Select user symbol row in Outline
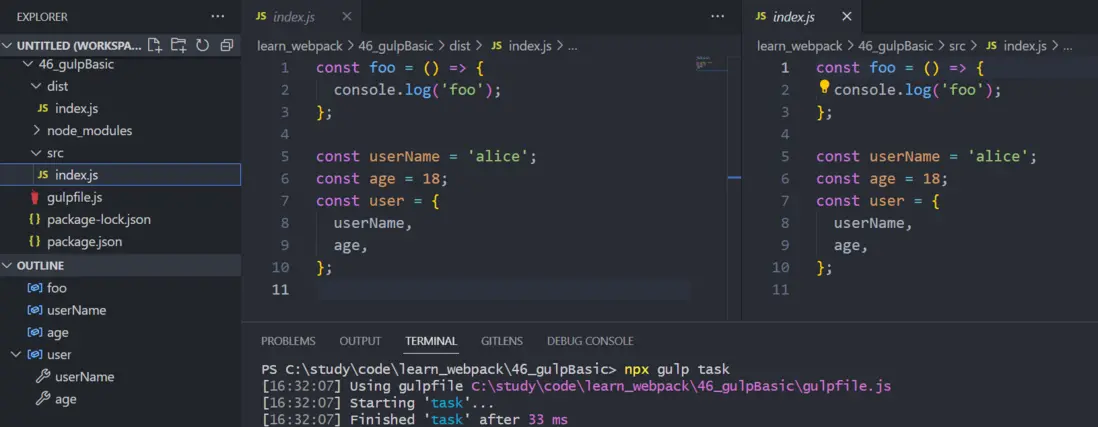The image size is (1098, 427). (120, 354)
